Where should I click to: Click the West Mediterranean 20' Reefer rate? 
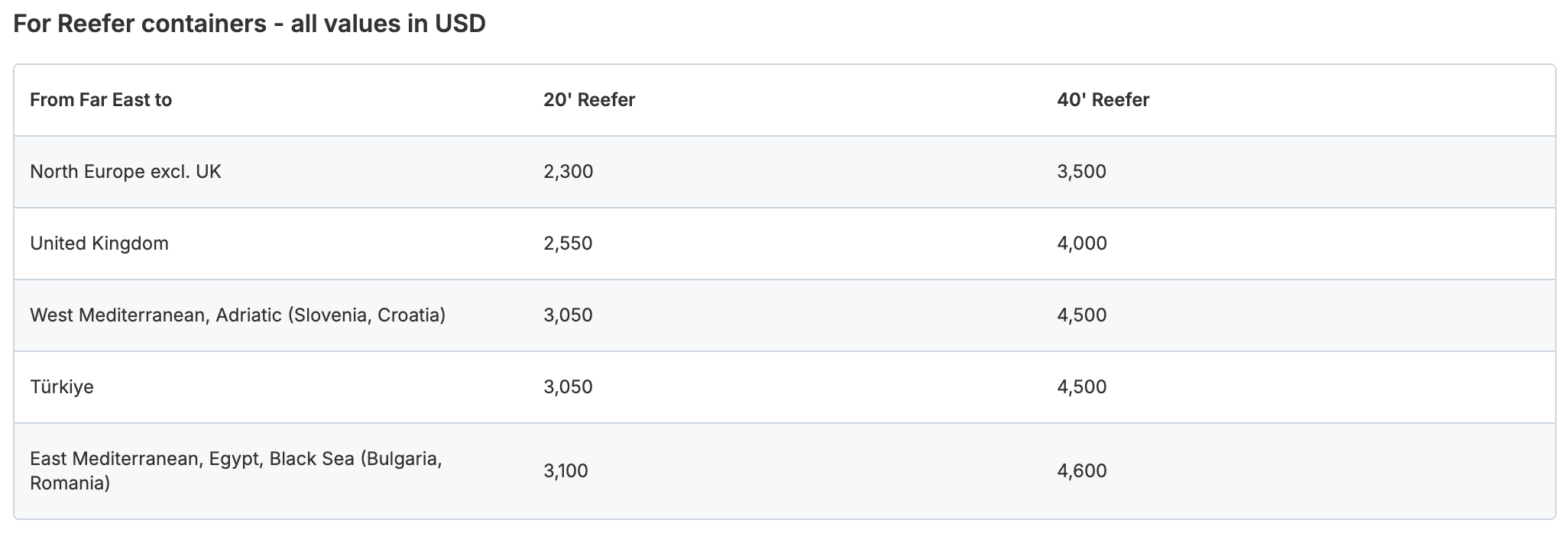pyautogui.click(x=569, y=315)
